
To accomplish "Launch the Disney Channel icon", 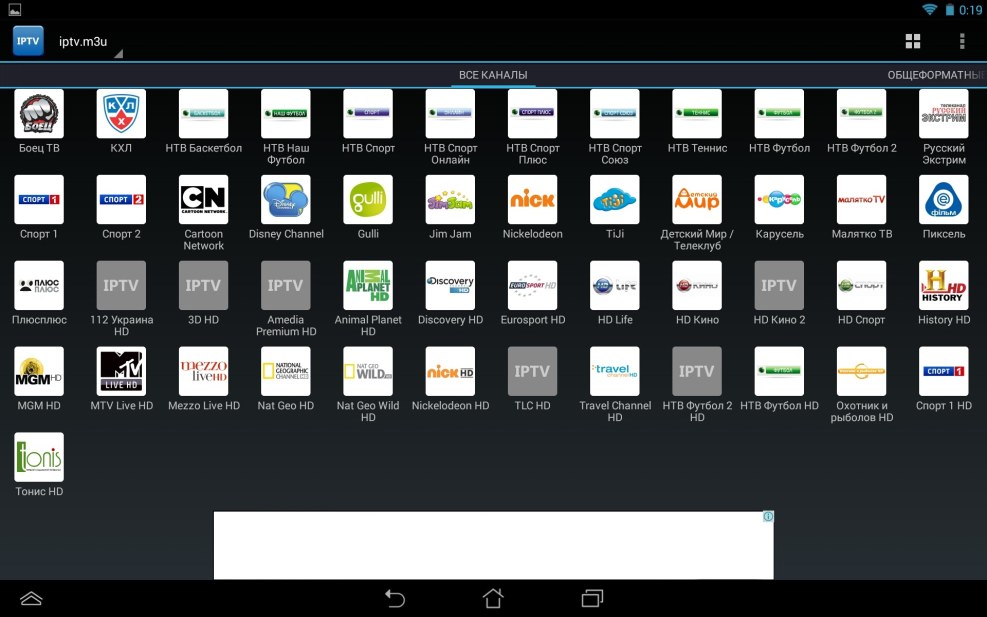I will point(286,200).
